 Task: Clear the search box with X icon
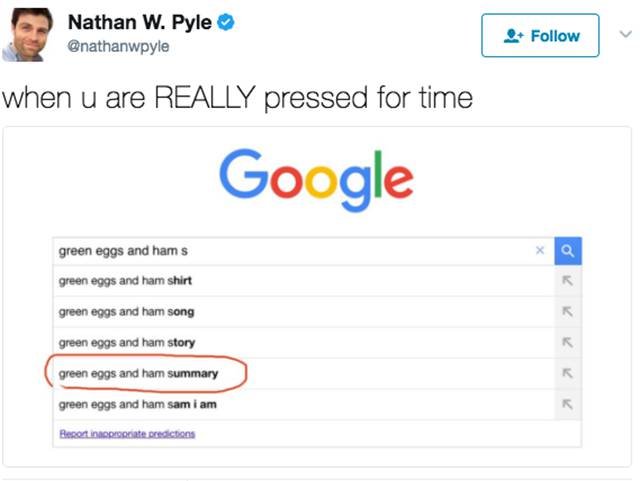pos(540,250)
